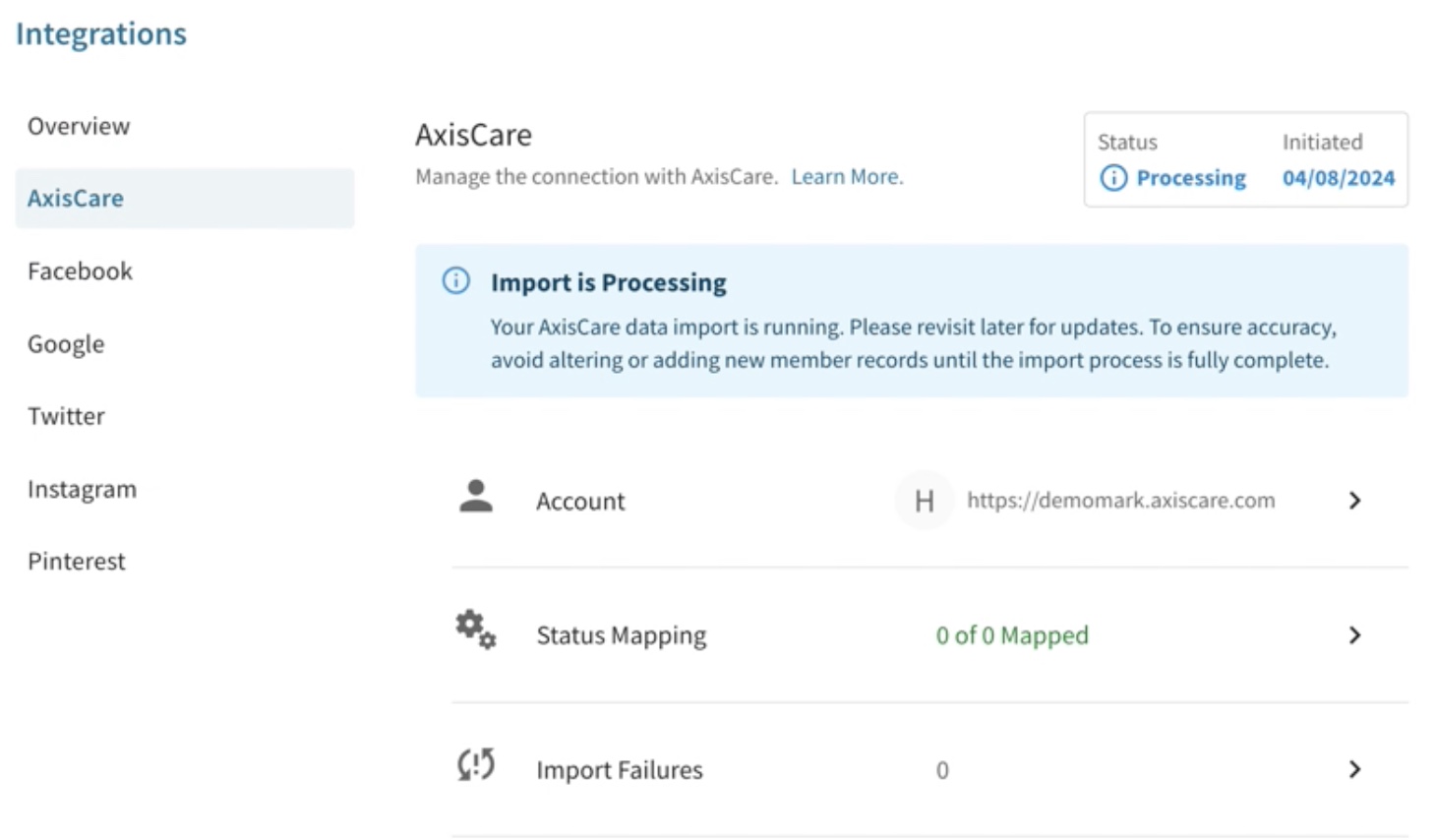Image resolution: width=1436 pixels, height=840 pixels.
Task: Select AxisCare in the integrations sidebar
Action: (x=185, y=198)
